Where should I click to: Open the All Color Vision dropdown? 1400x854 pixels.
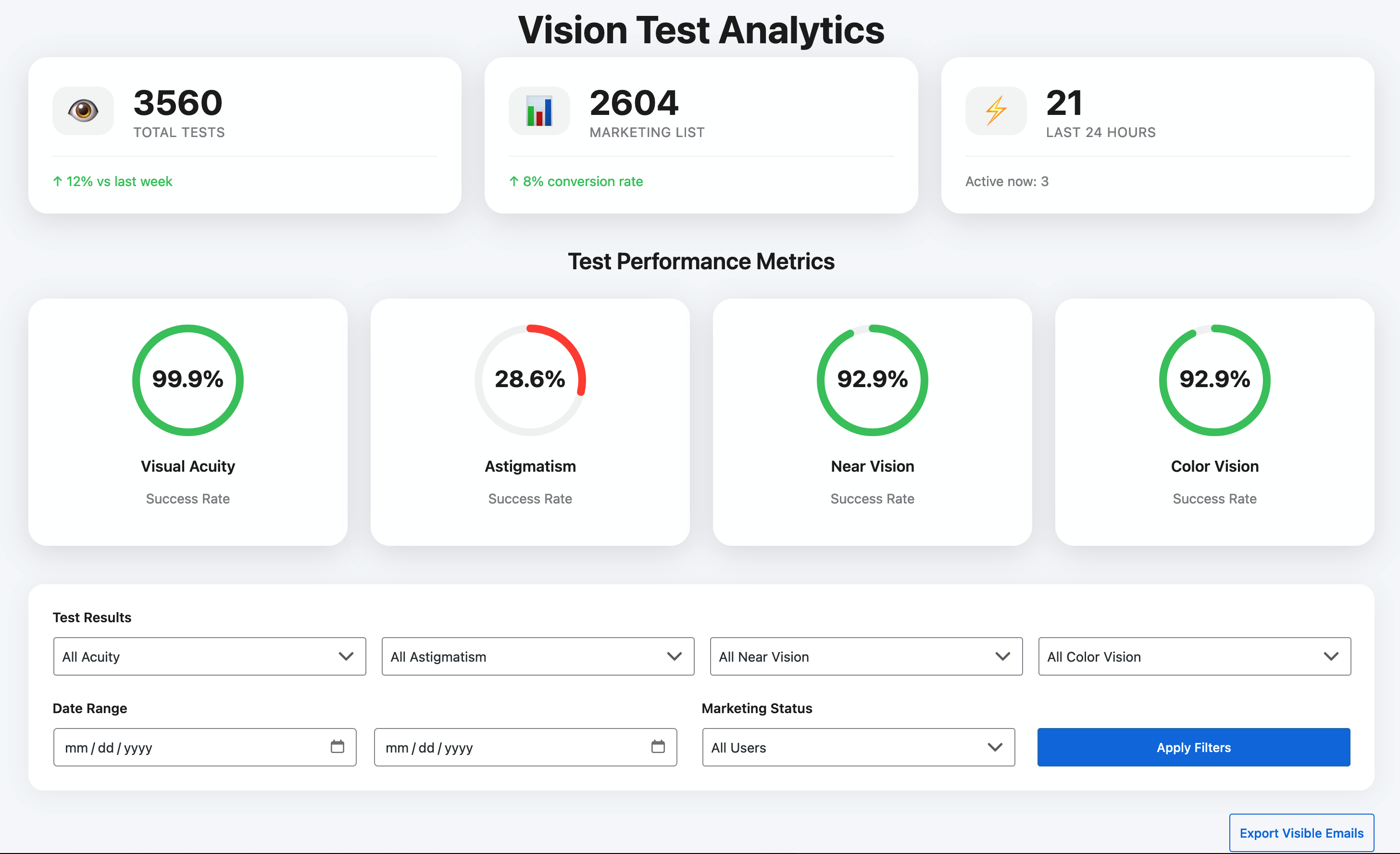pos(1194,656)
